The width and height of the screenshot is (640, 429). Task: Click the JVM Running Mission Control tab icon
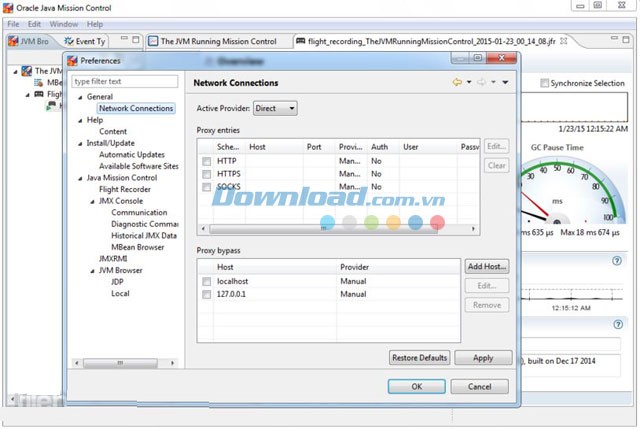[153, 42]
